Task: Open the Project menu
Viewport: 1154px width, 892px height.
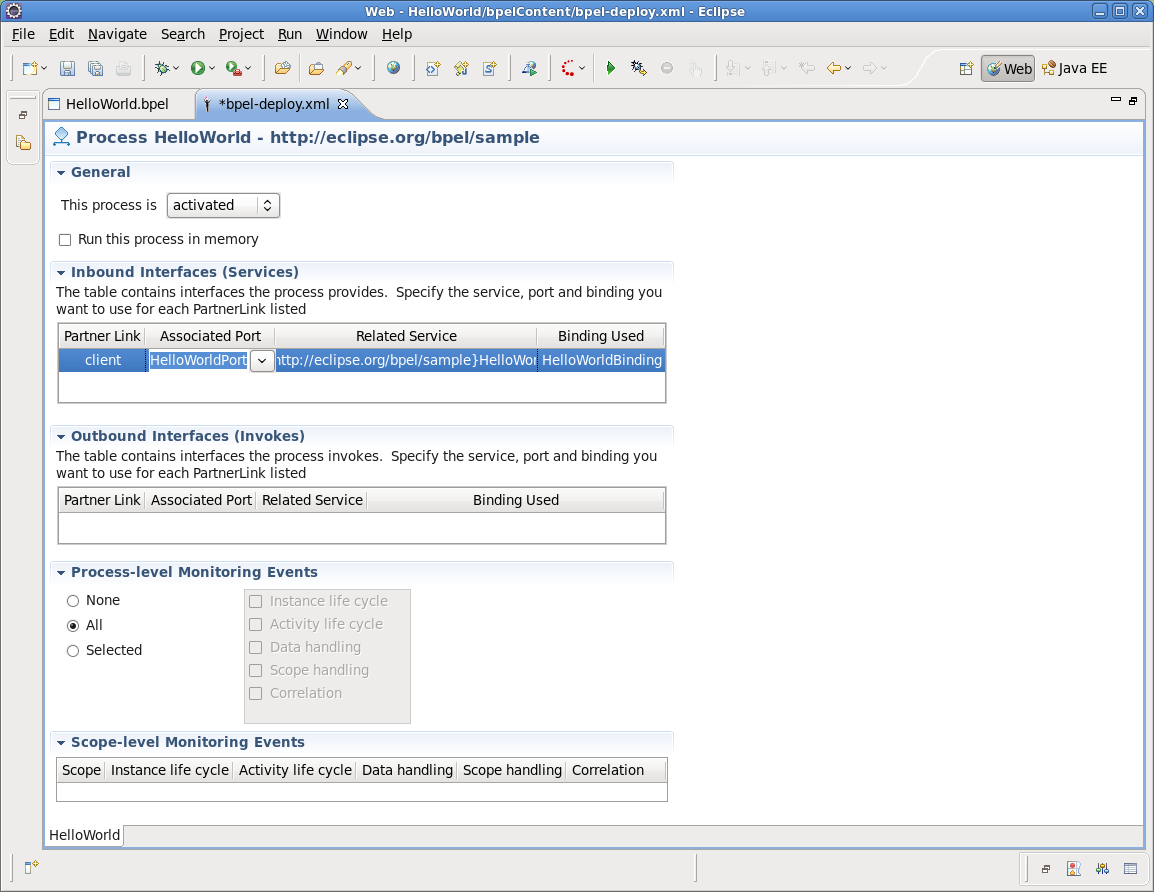Action: (x=241, y=33)
